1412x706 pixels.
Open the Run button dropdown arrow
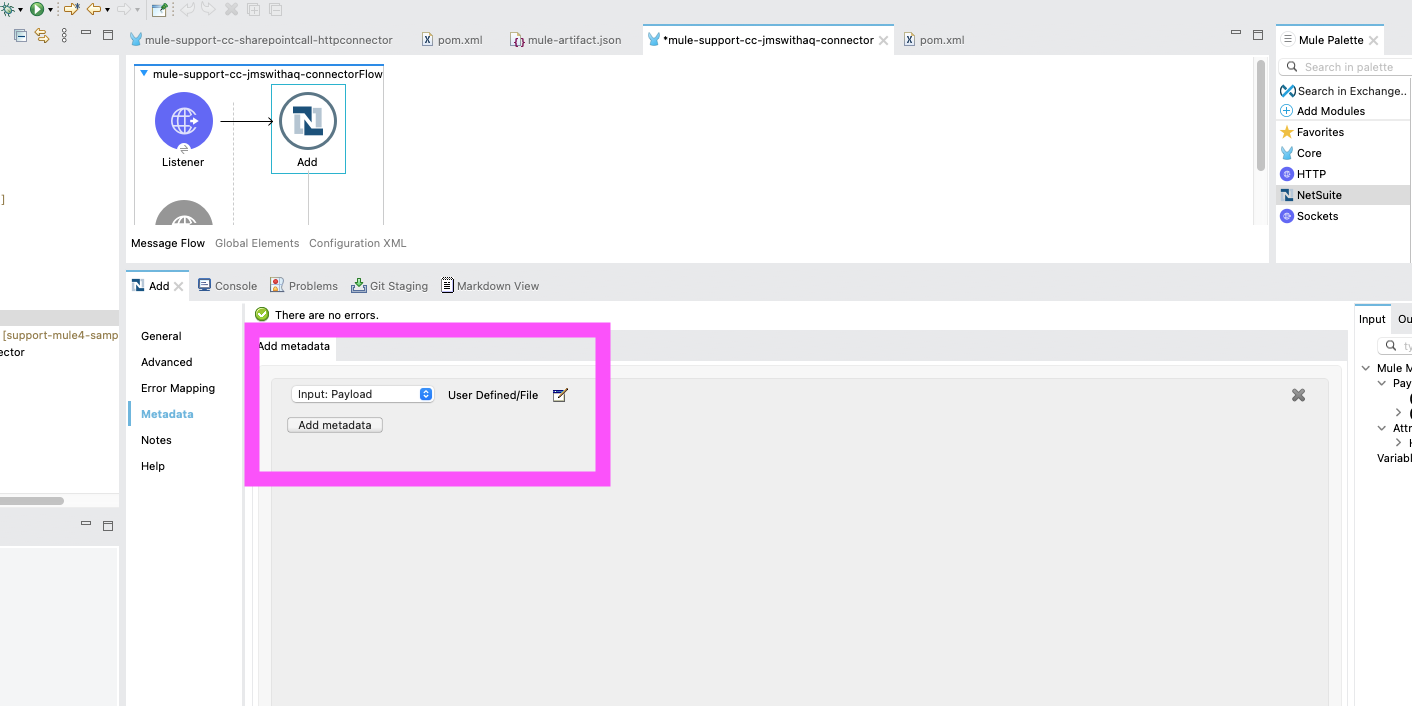pyautogui.click(x=51, y=10)
